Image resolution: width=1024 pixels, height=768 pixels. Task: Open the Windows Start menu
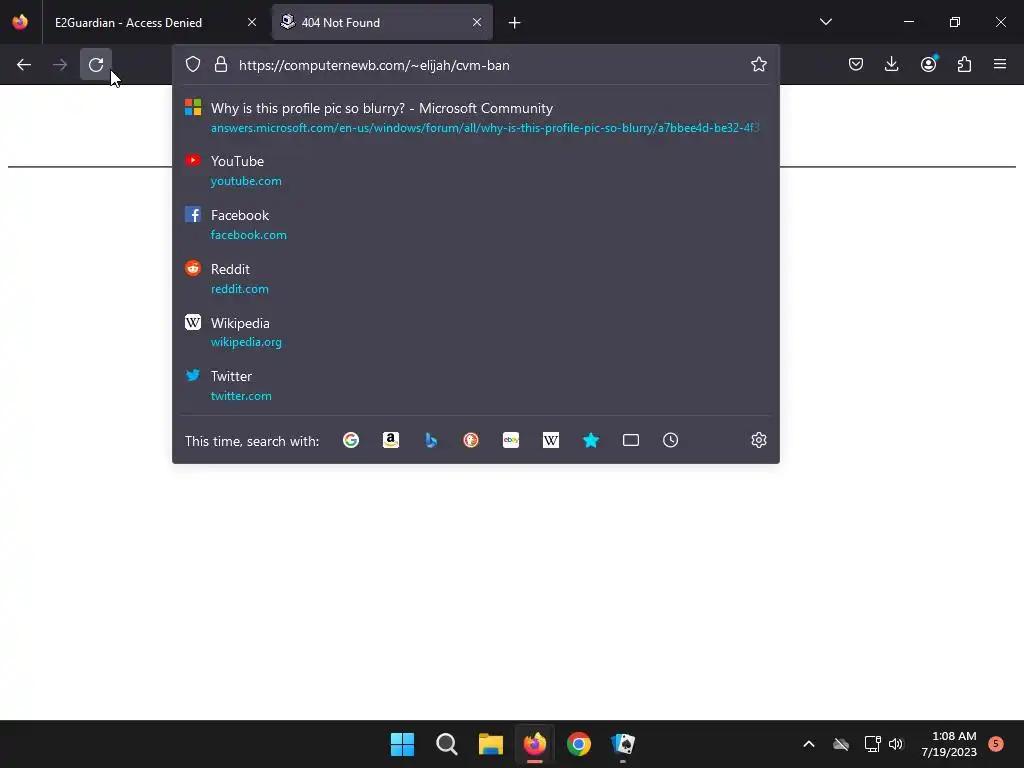click(x=402, y=744)
